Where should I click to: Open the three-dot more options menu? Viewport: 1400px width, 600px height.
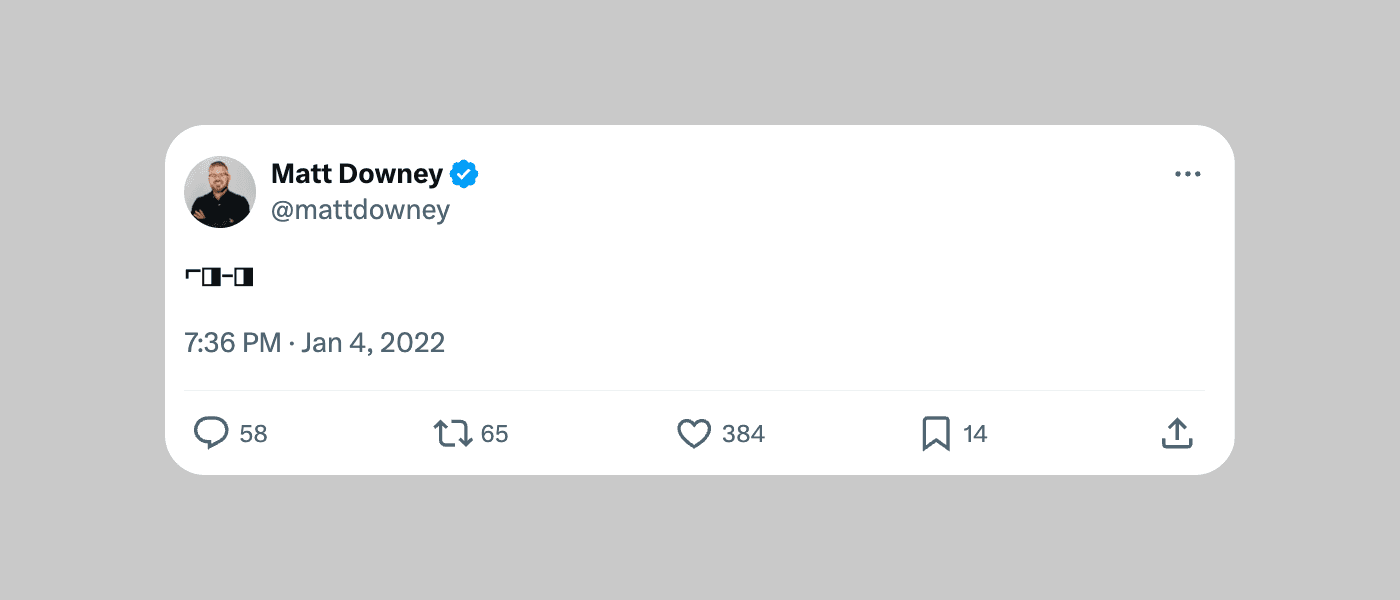tap(1188, 174)
